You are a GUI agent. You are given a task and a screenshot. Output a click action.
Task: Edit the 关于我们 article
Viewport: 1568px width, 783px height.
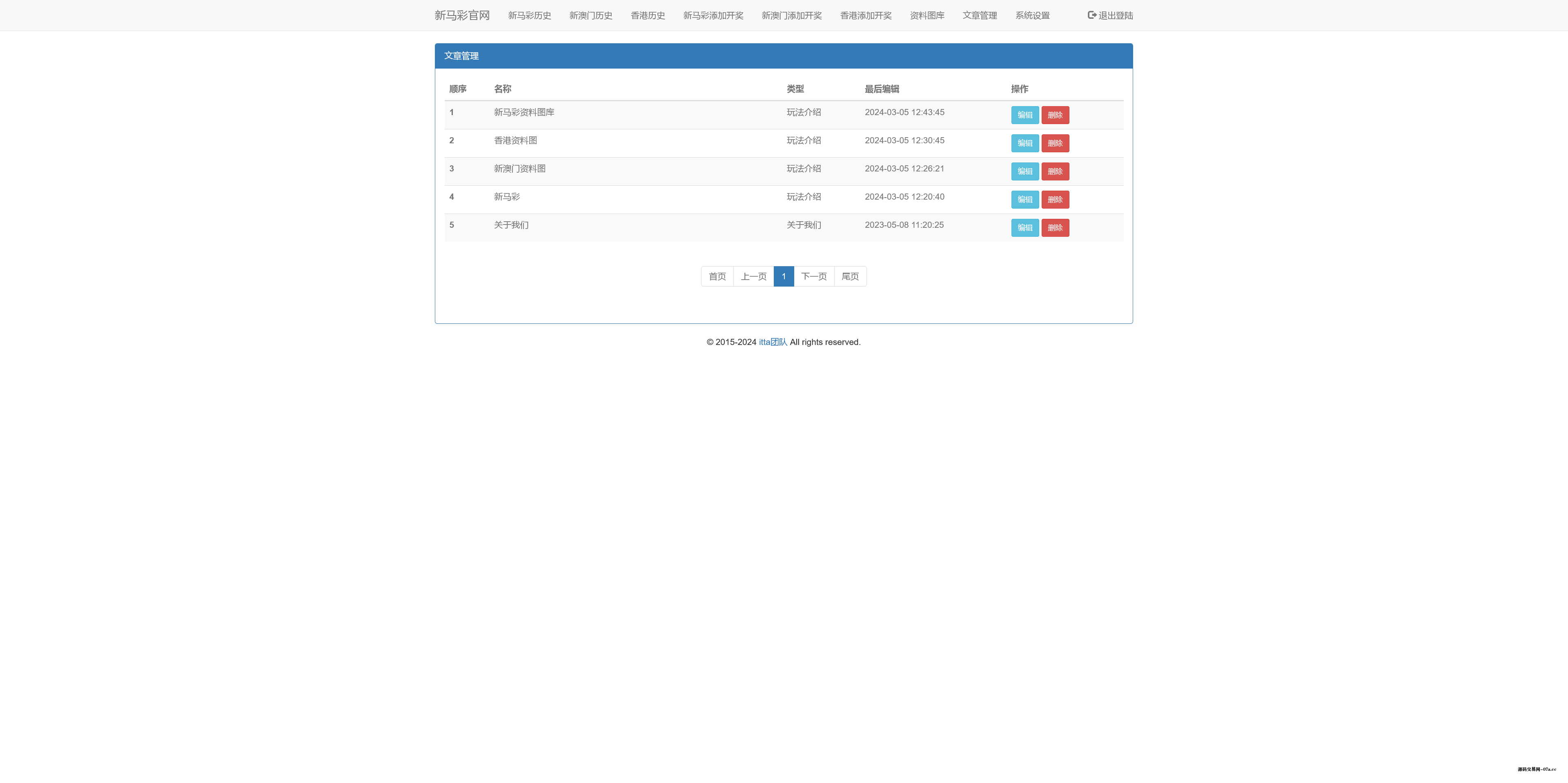(x=1025, y=227)
